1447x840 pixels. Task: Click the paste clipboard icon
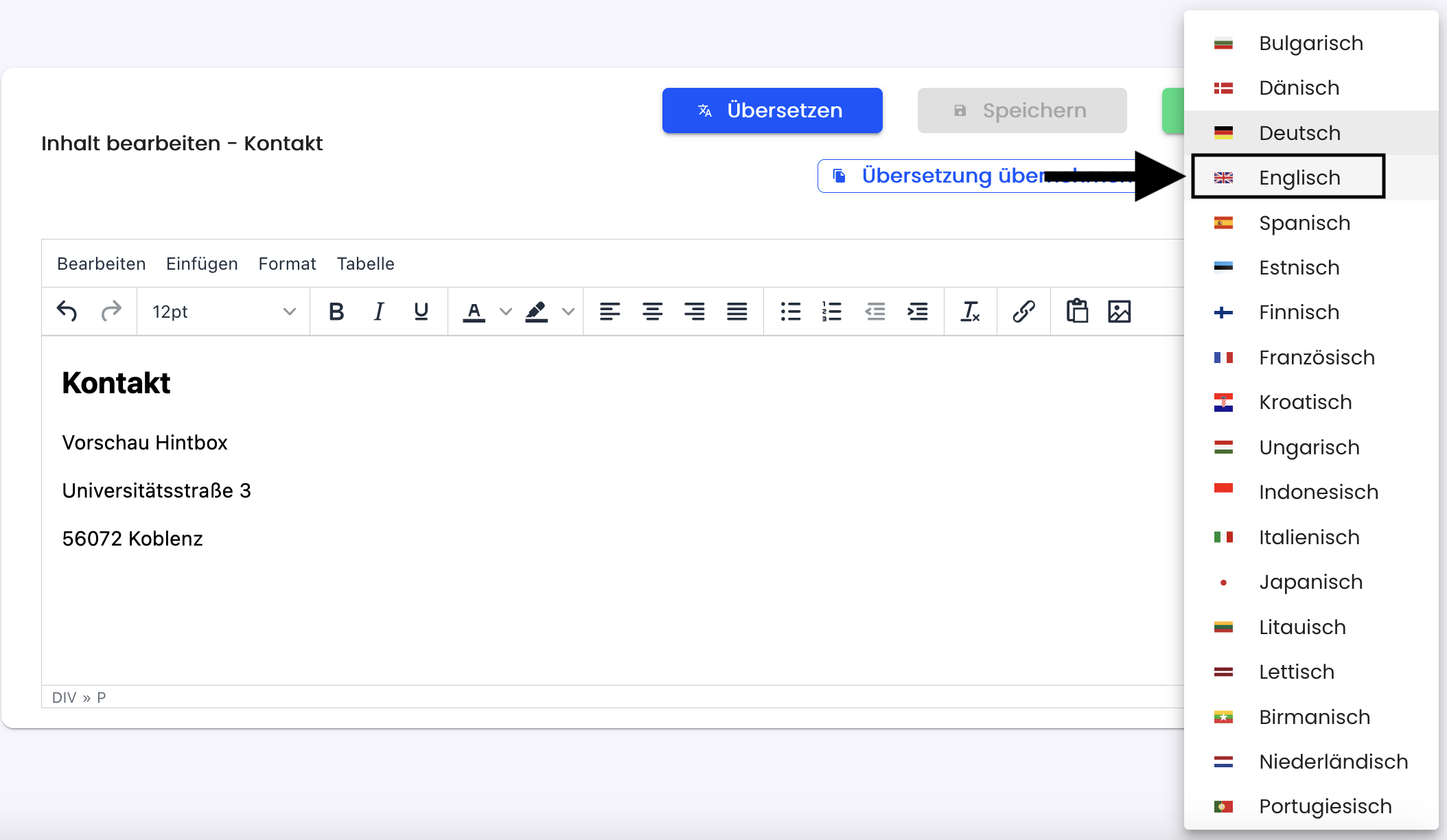1077,312
